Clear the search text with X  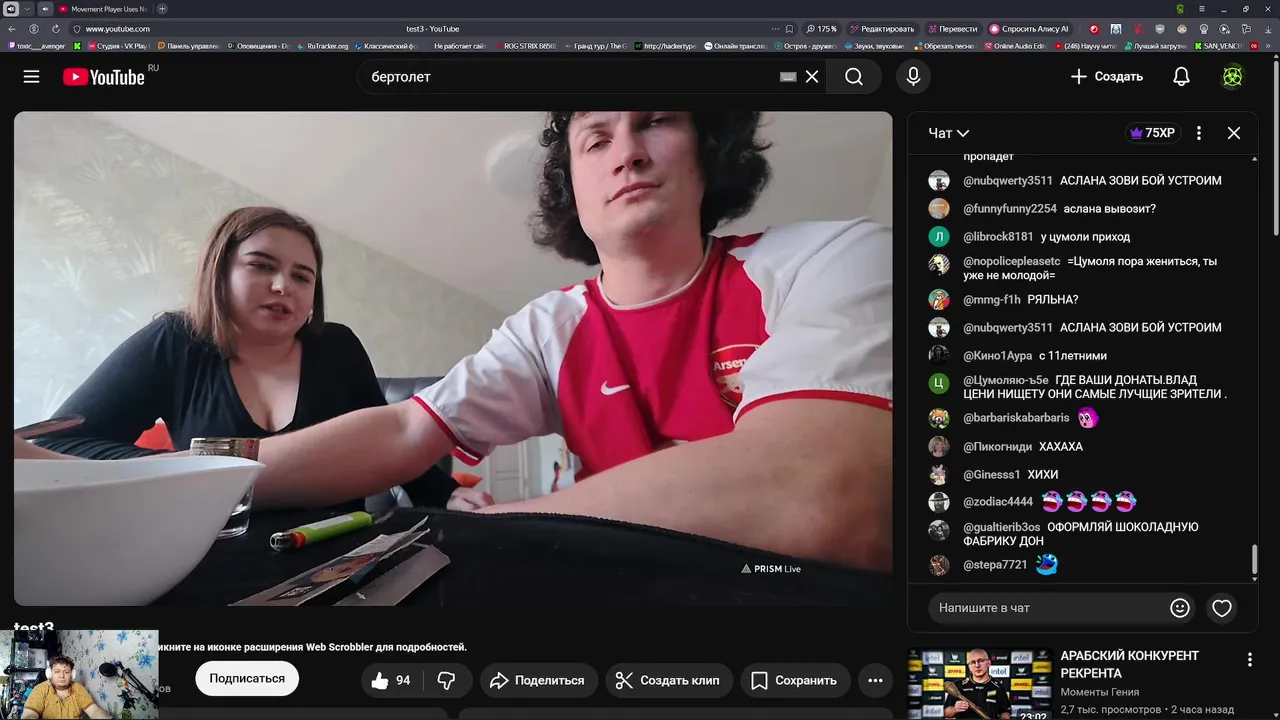[x=812, y=77]
